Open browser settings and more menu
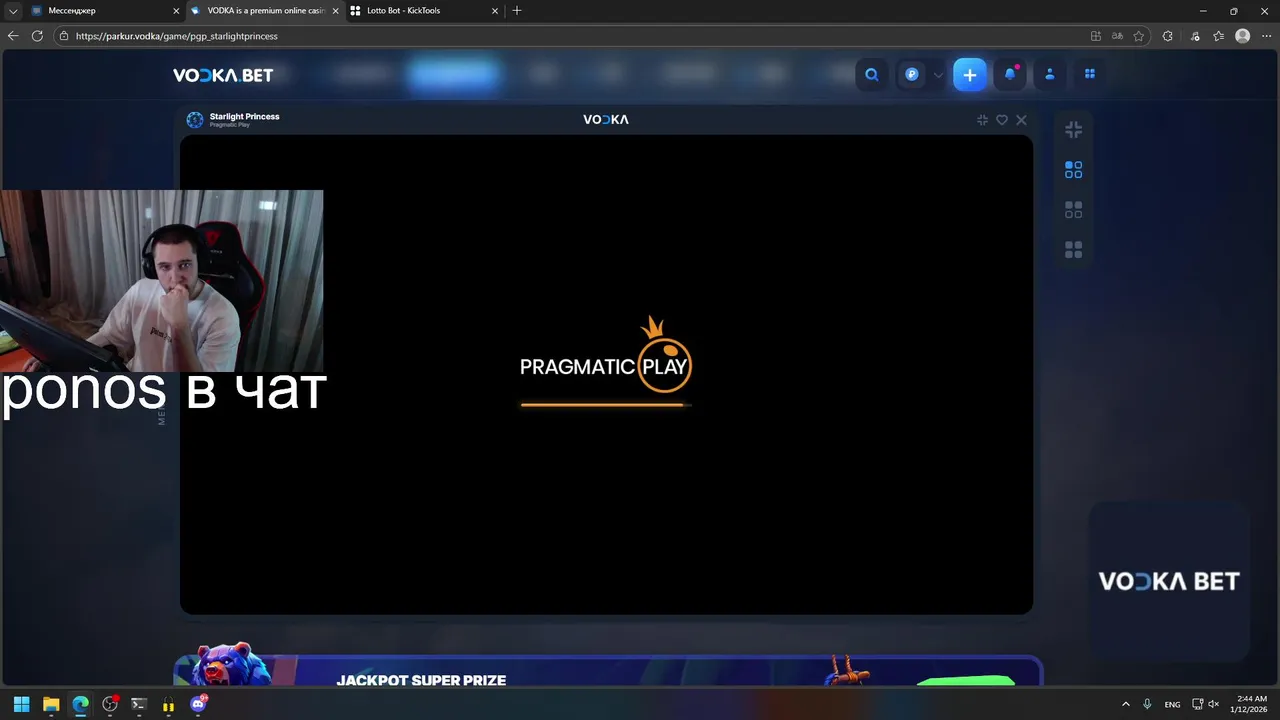The height and width of the screenshot is (720, 1280). pos(1267,36)
